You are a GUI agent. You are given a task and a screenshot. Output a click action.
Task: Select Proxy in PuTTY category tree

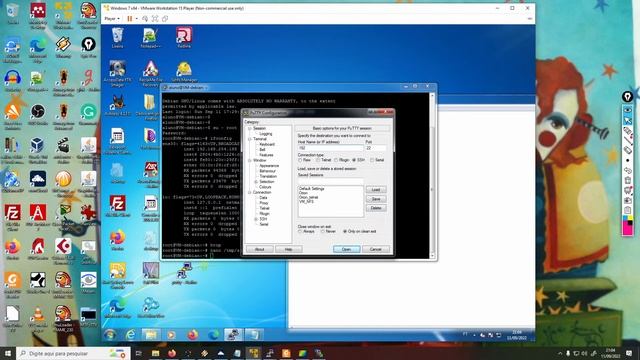(x=264, y=203)
